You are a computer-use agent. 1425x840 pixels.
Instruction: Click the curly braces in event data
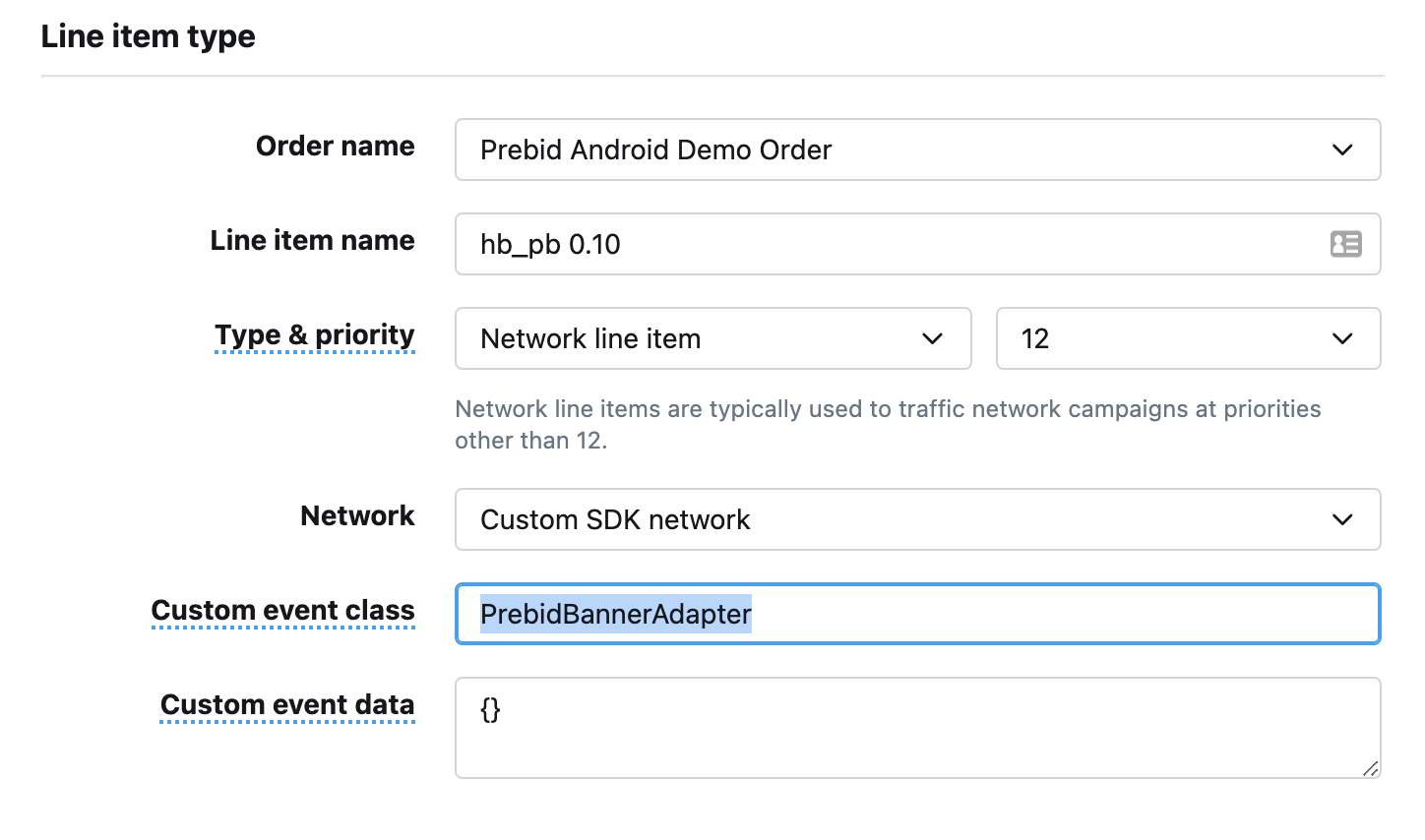click(x=490, y=709)
